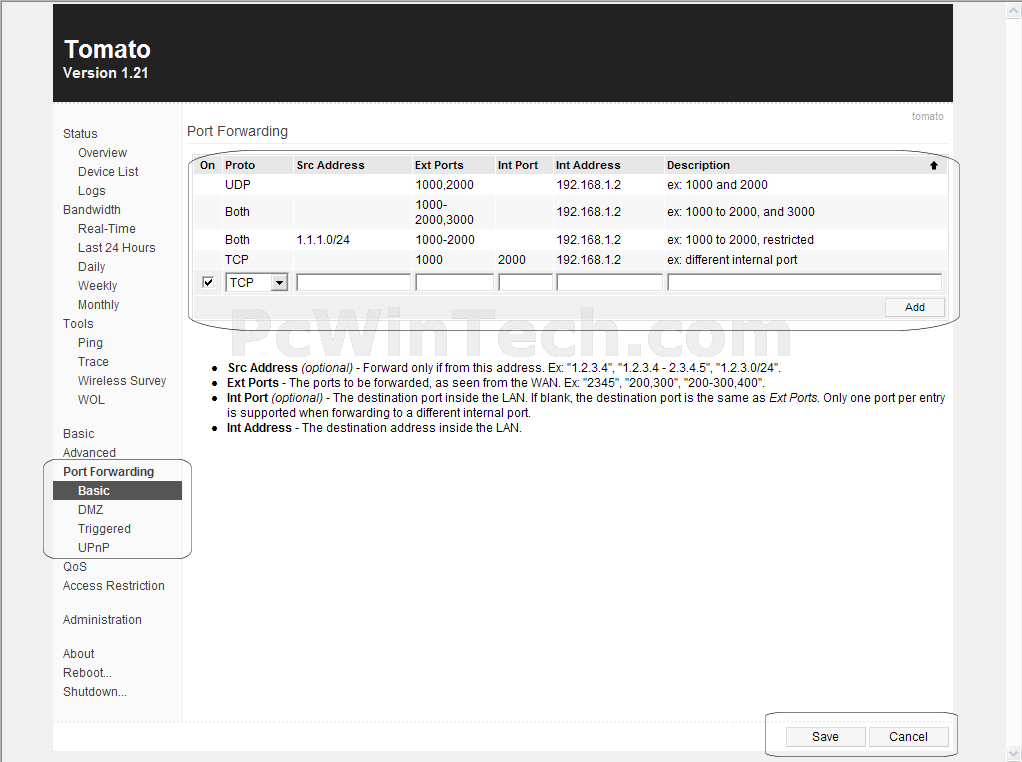Toggle the On checkbox for new rule
Screen dimensions: 1022x762
(x=208, y=282)
